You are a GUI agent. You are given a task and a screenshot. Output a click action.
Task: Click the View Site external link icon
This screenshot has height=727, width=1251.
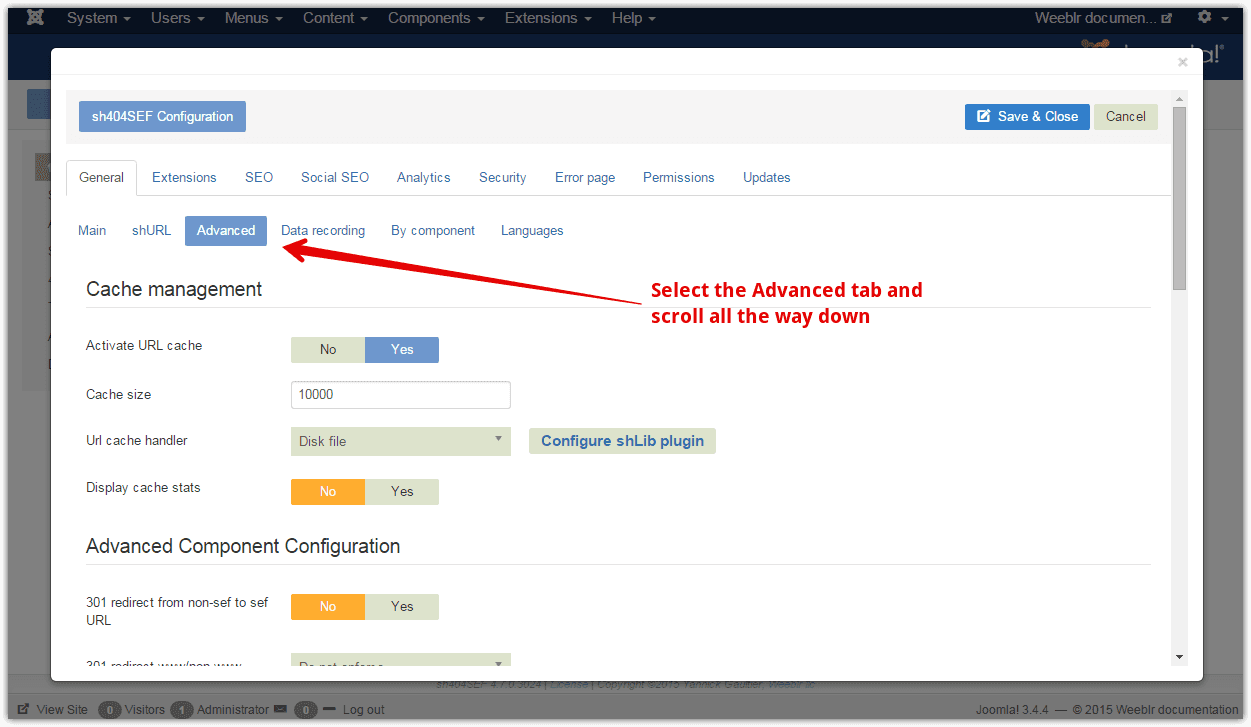coord(23,710)
